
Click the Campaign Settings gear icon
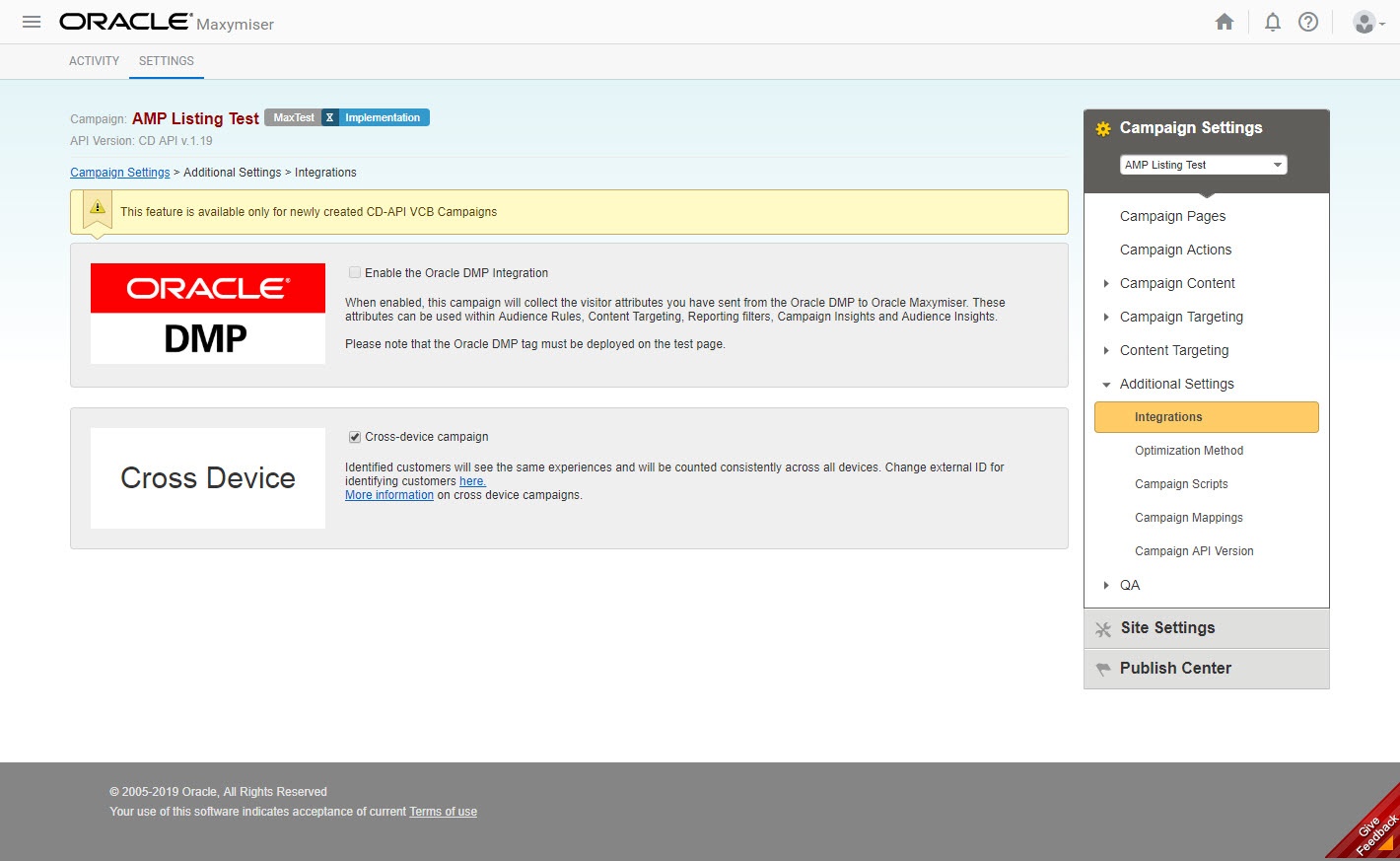click(x=1103, y=128)
